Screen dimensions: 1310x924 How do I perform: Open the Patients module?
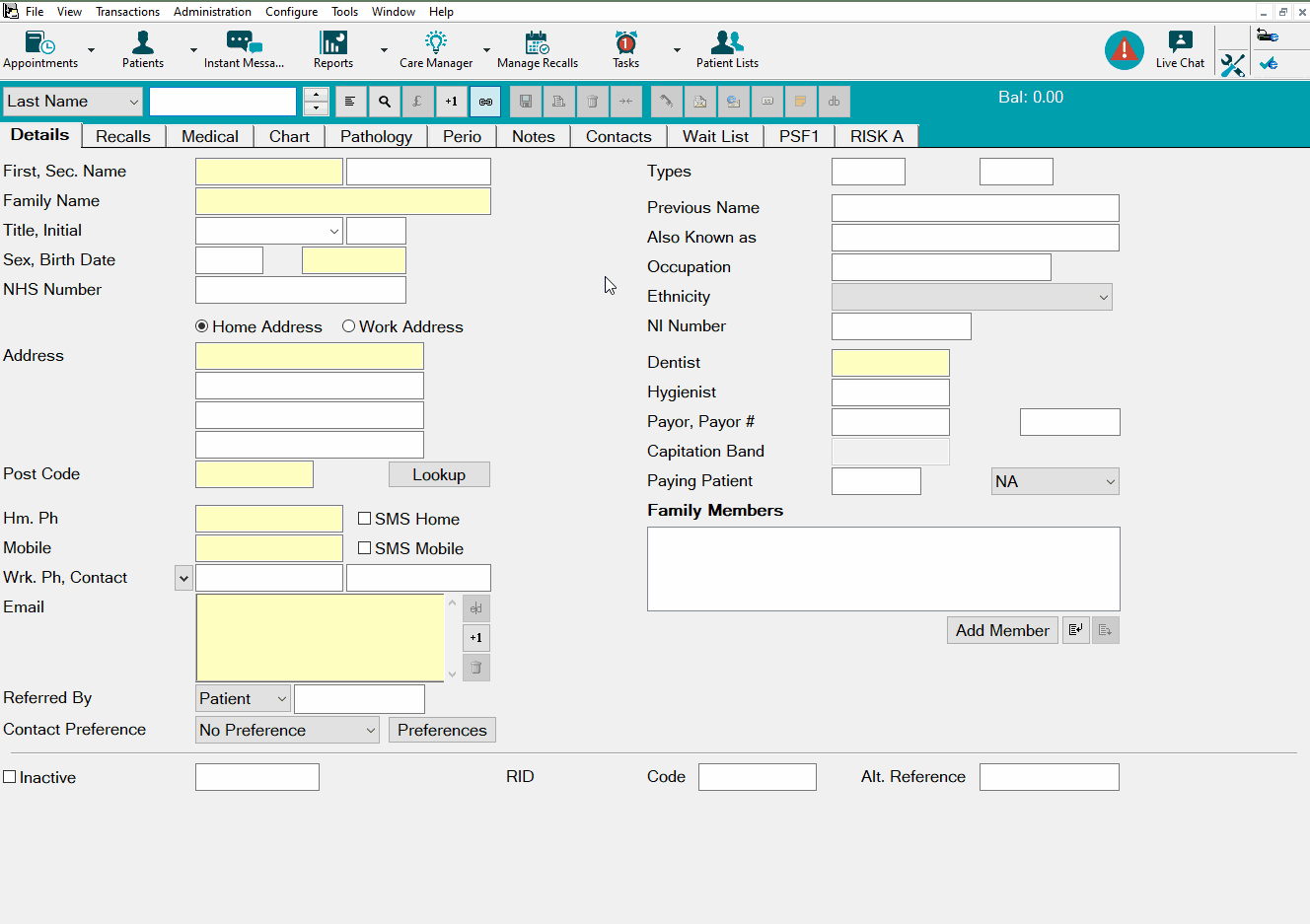pos(143,49)
